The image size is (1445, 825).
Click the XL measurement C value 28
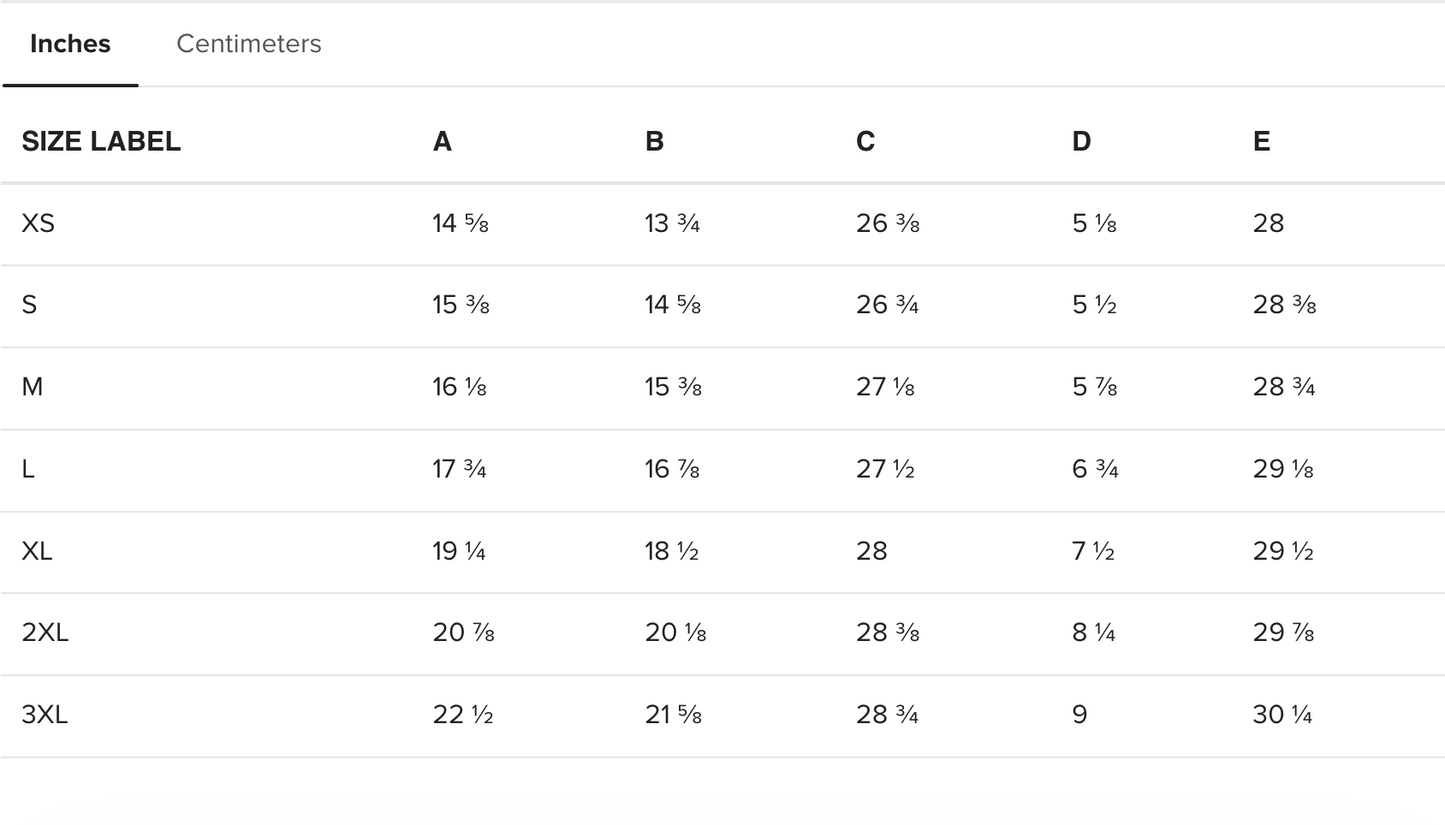pyautogui.click(x=871, y=551)
